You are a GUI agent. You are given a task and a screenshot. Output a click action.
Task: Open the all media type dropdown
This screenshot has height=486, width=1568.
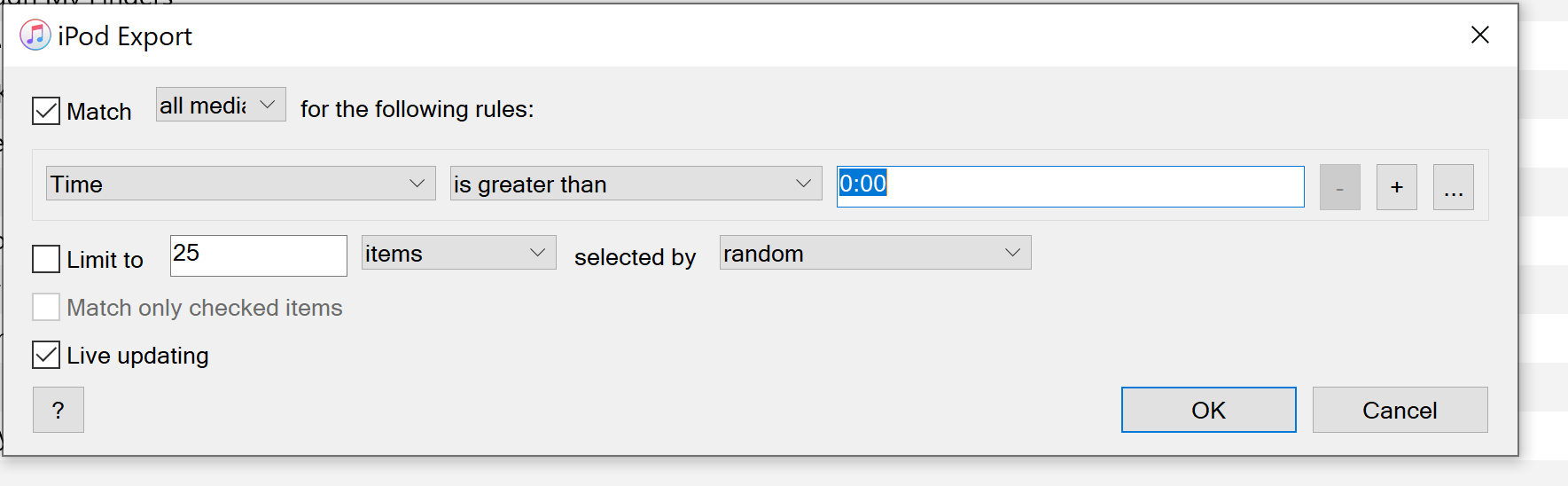[x=221, y=105]
